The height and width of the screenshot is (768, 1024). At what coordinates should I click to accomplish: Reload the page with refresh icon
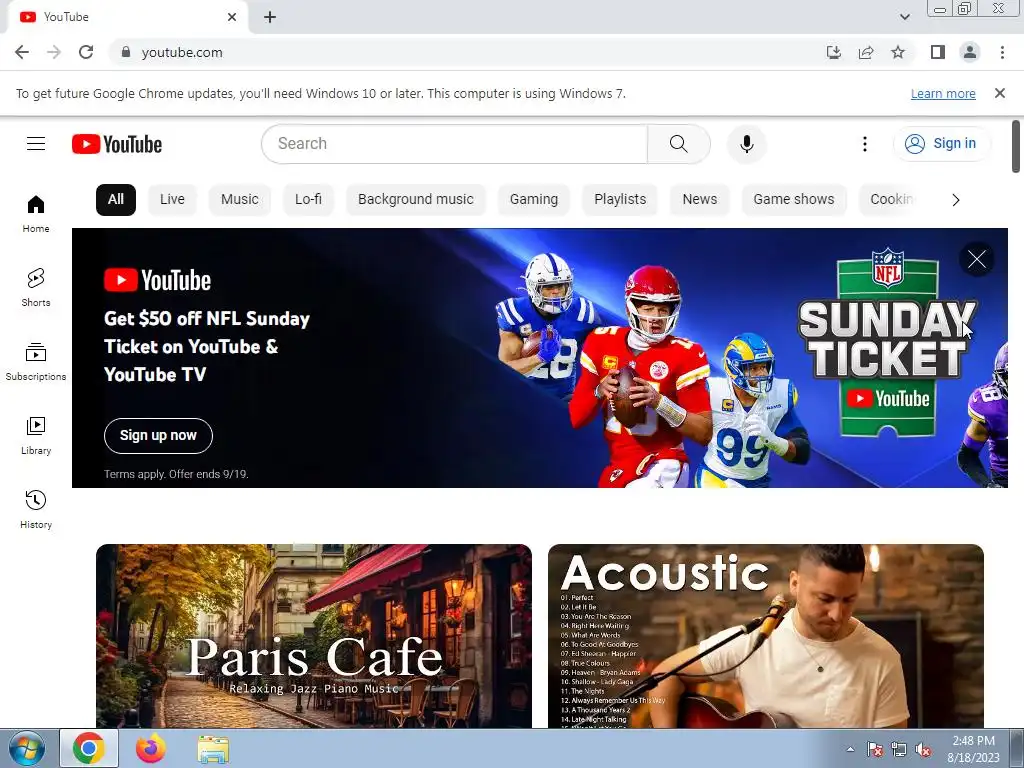(x=86, y=52)
